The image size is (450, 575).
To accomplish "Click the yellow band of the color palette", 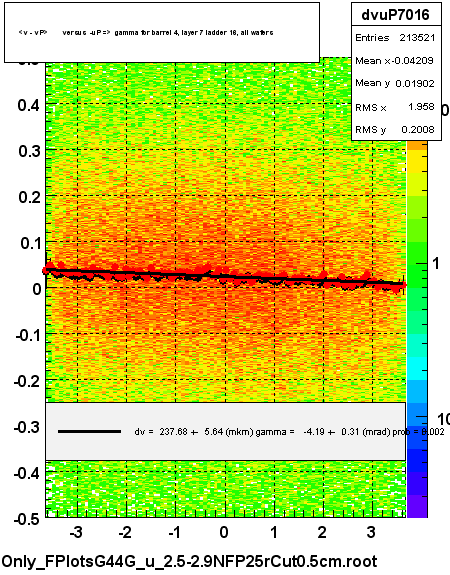I will click(417, 161).
